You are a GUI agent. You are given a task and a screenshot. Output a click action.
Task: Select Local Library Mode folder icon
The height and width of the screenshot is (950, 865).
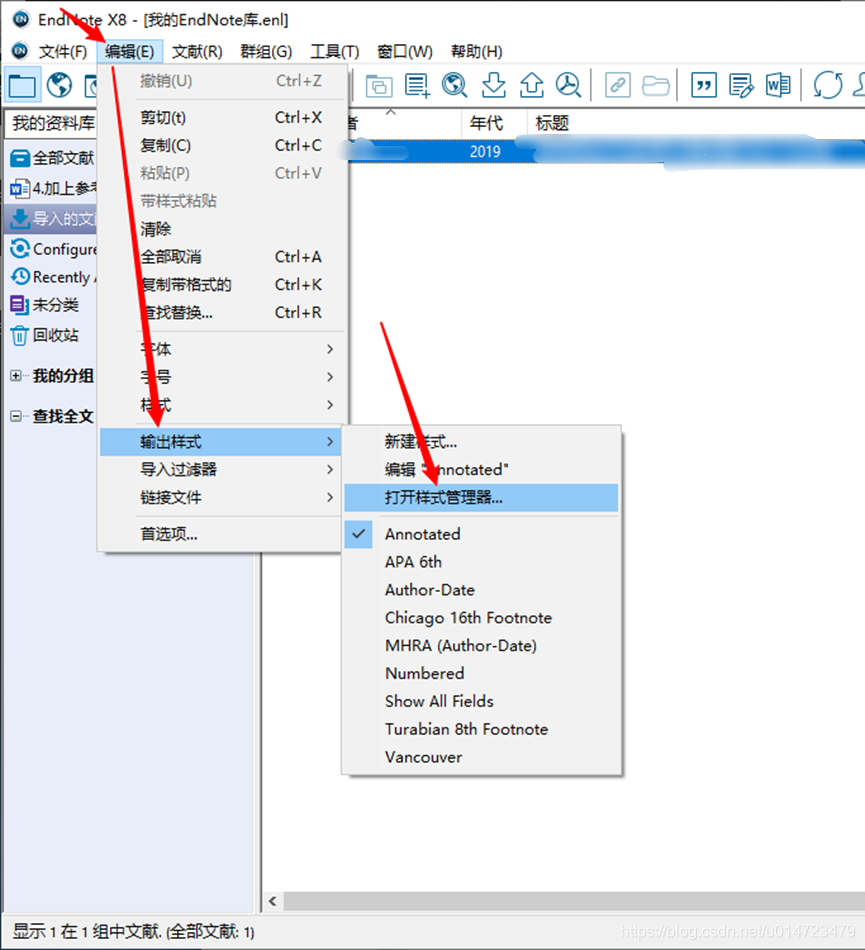22,85
